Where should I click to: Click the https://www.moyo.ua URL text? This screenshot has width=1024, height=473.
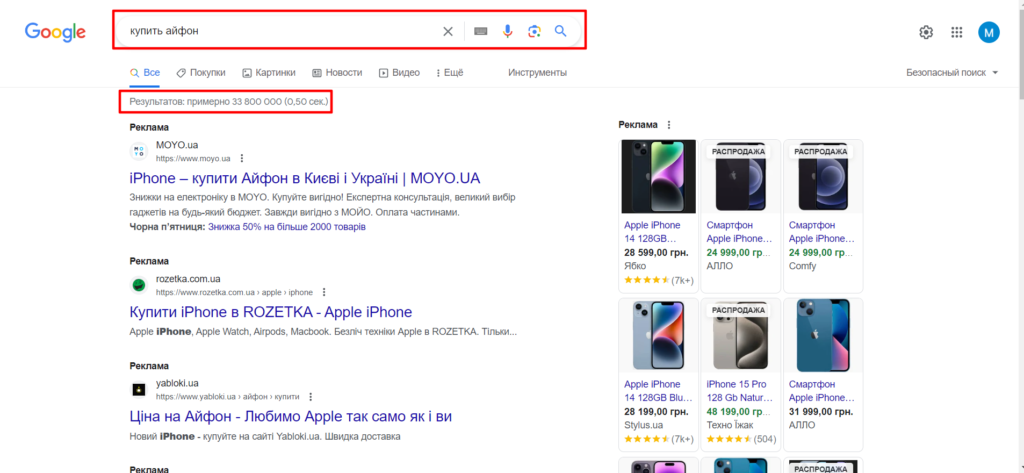[193, 159]
